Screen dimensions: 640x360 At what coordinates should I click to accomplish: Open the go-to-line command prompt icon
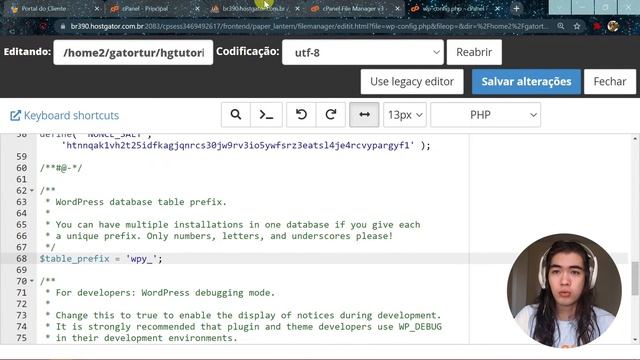(x=266, y=115)
